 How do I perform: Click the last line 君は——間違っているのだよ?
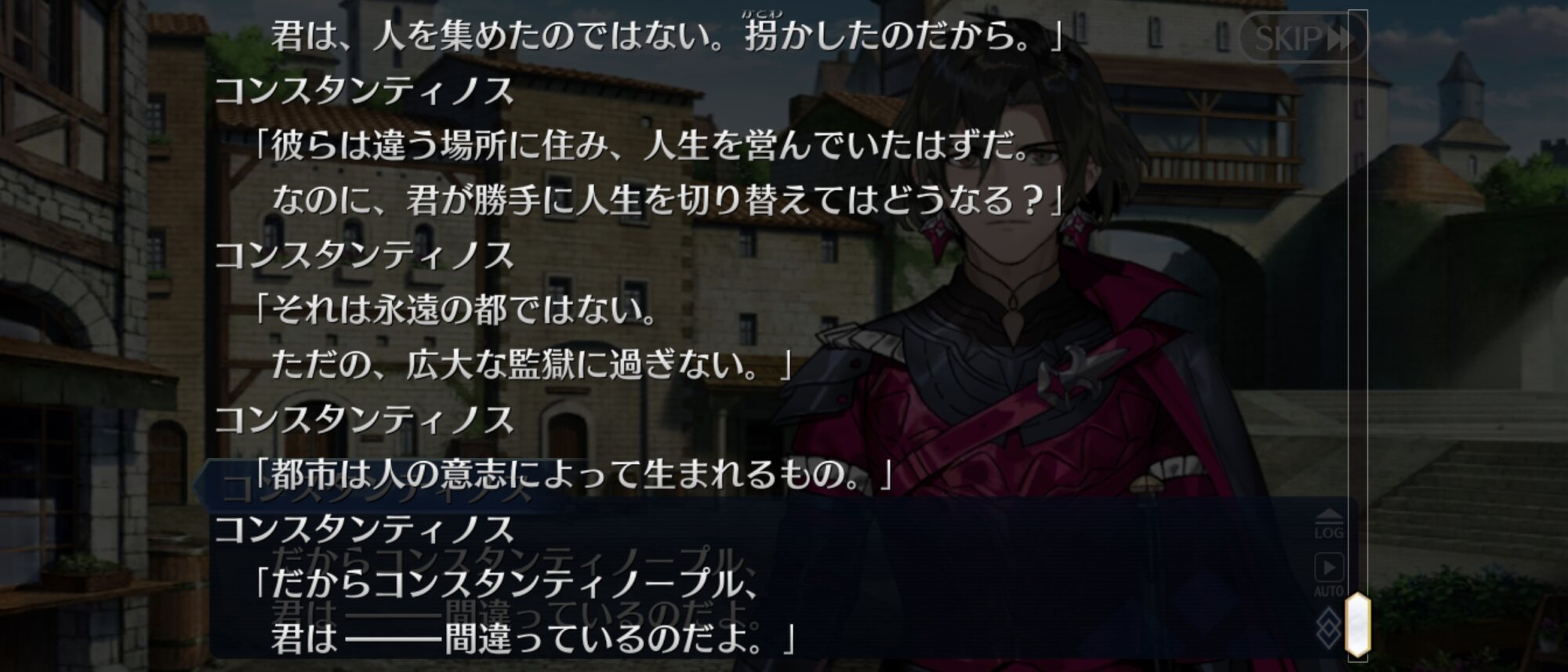(x=533, y=637)
